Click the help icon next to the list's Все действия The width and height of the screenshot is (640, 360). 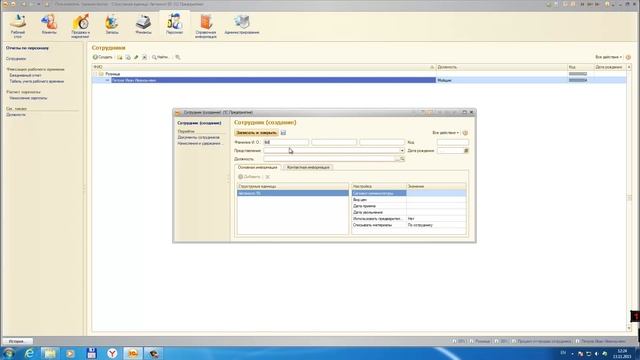click(x=628, y=57)
